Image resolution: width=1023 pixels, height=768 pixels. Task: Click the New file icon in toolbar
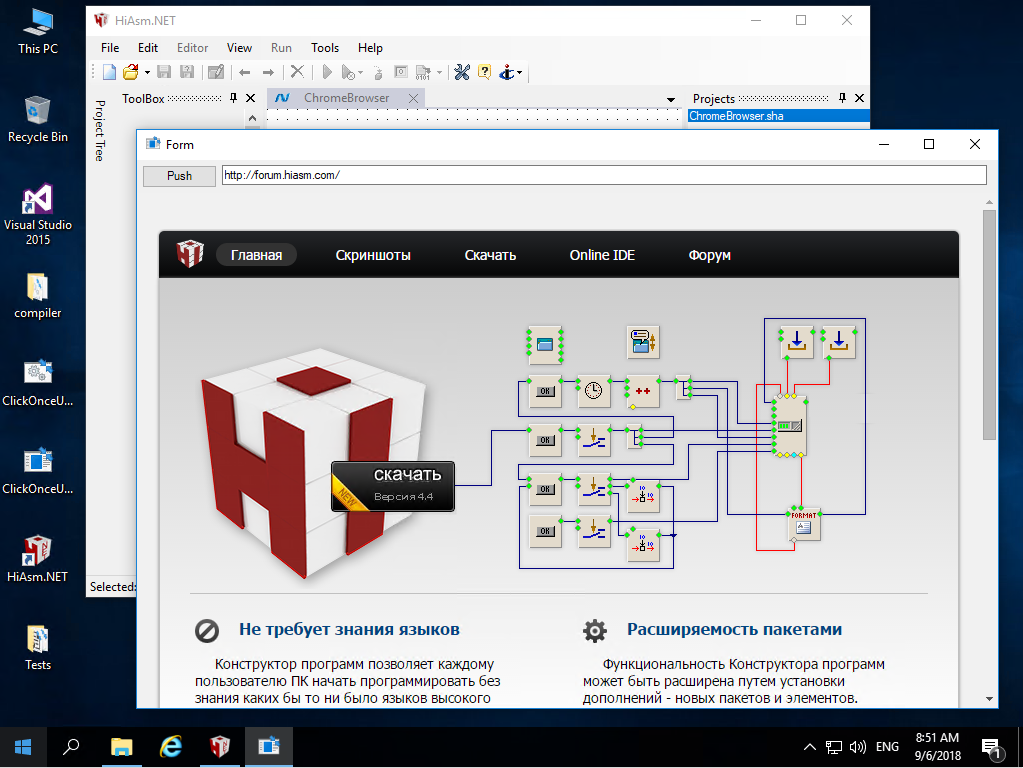pos(110,72)
